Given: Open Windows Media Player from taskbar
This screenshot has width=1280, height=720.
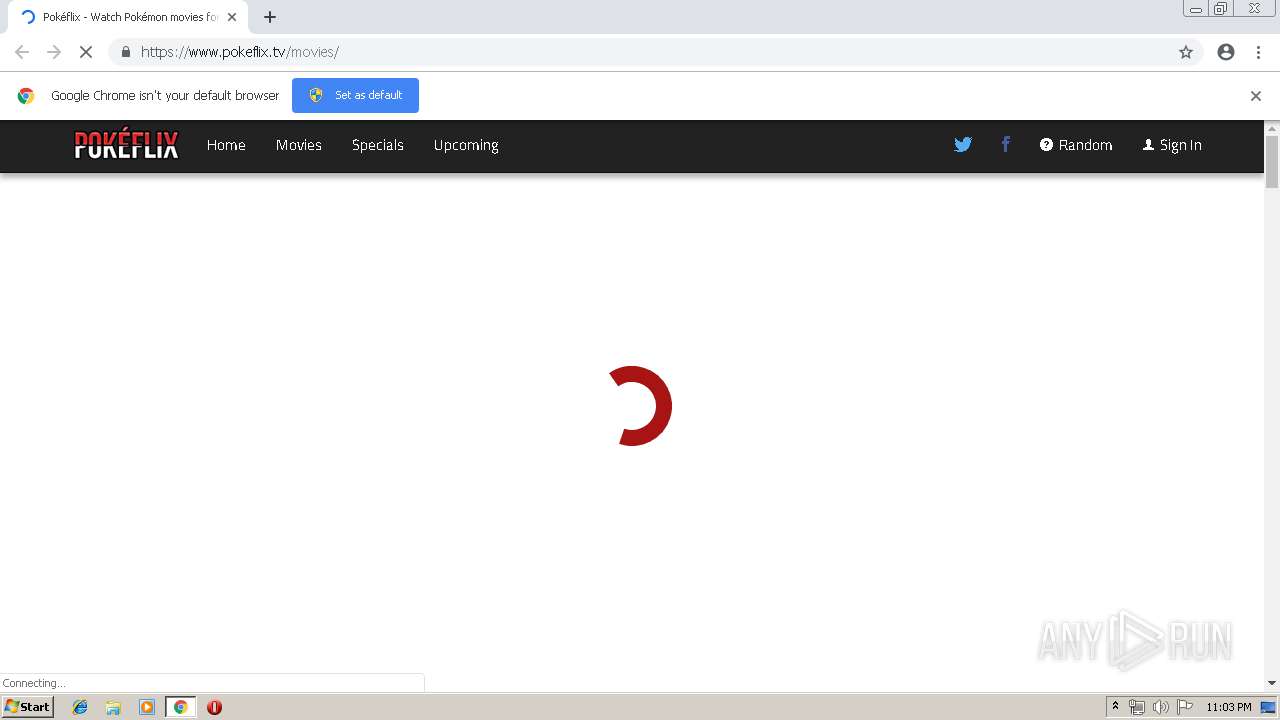Looking at the screenshot, I should [x=147, y=707].
